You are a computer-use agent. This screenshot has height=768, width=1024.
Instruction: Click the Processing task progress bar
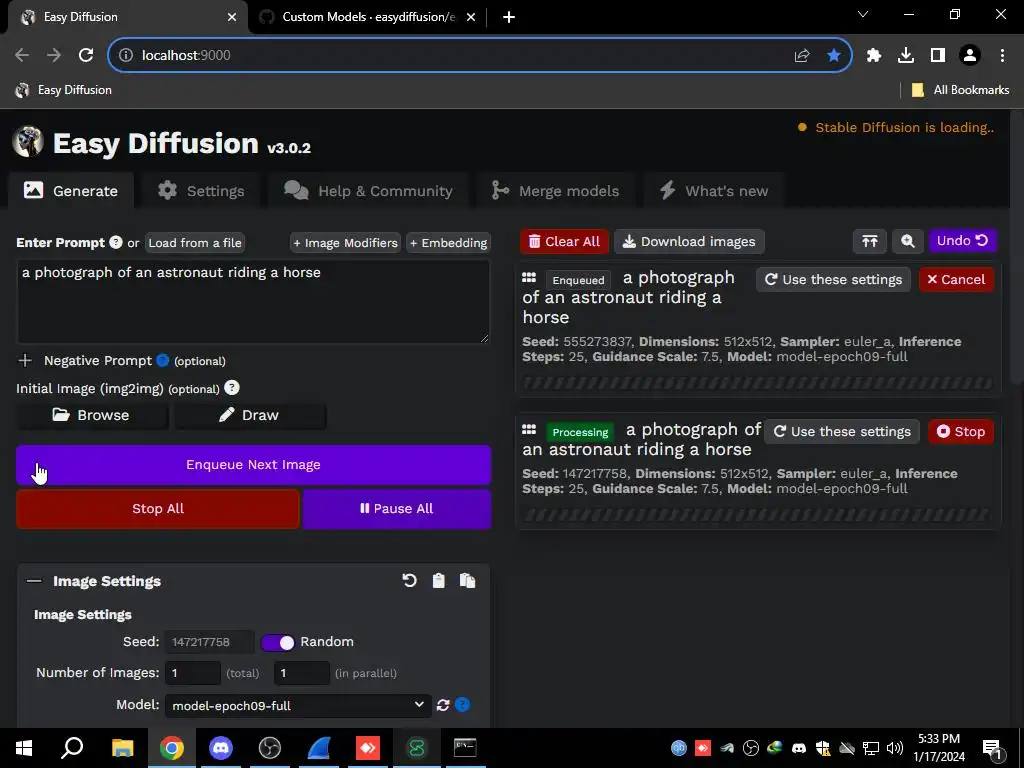coord(758,515)
